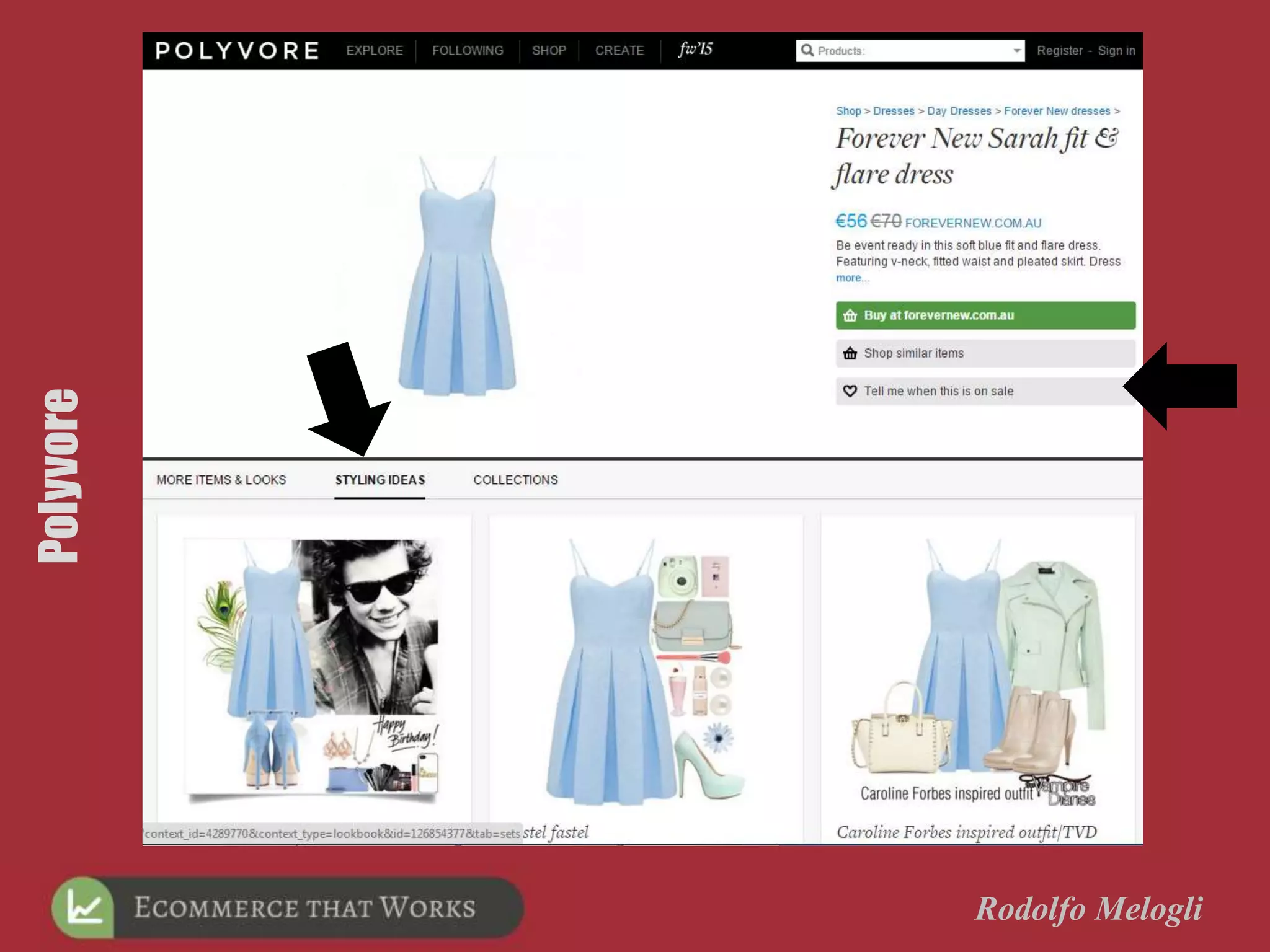Click the Register link
Image resolution: width=1270 pixels, height=952 pixels.
click(x=1059, y=50)
